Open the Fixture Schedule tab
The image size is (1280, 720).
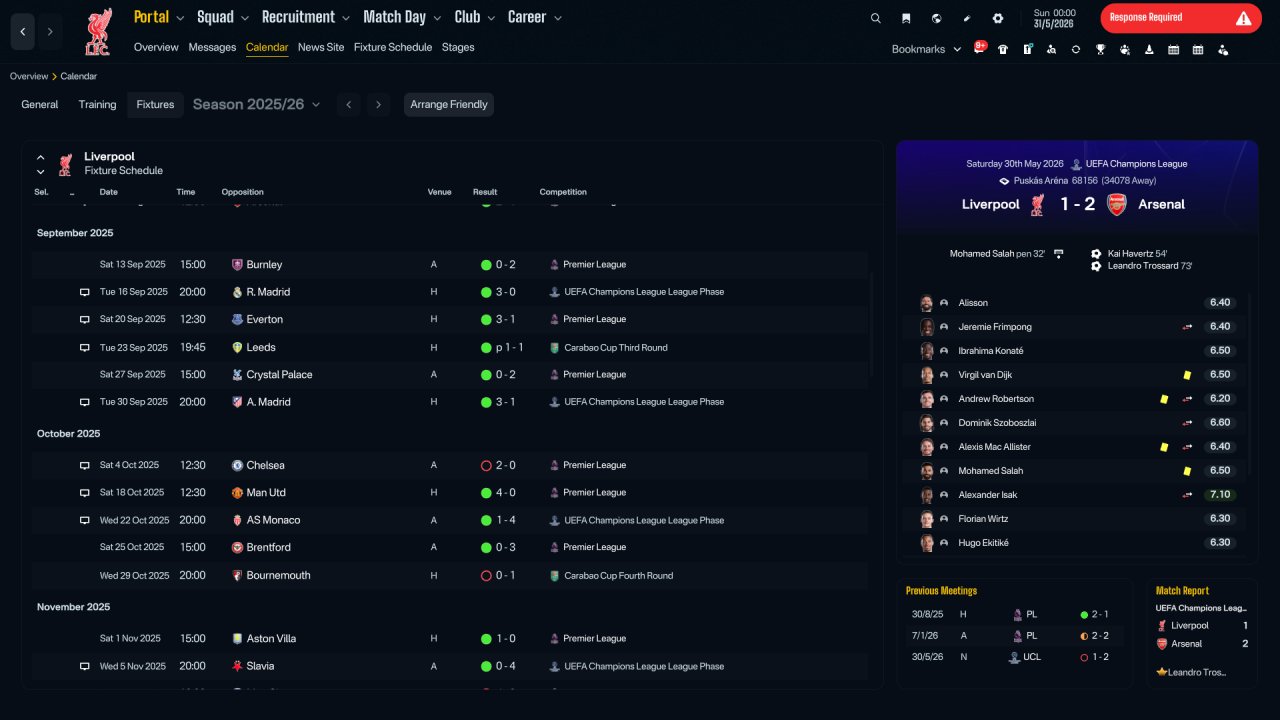tap(393, 47)
